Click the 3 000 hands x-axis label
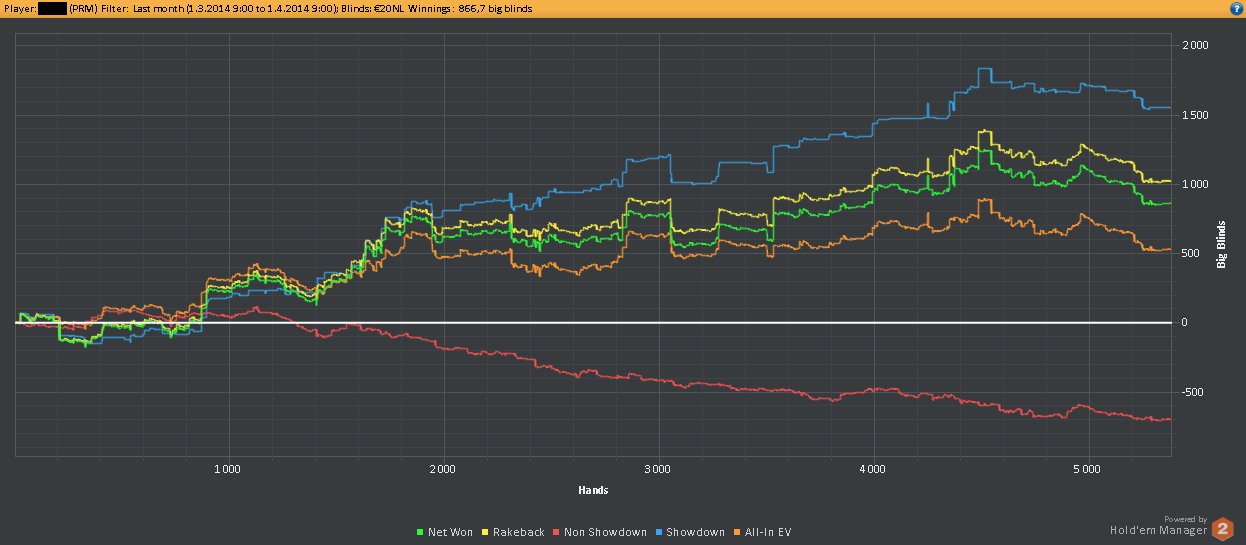Viewport: 1246px width, 545px height. (657, 468)
